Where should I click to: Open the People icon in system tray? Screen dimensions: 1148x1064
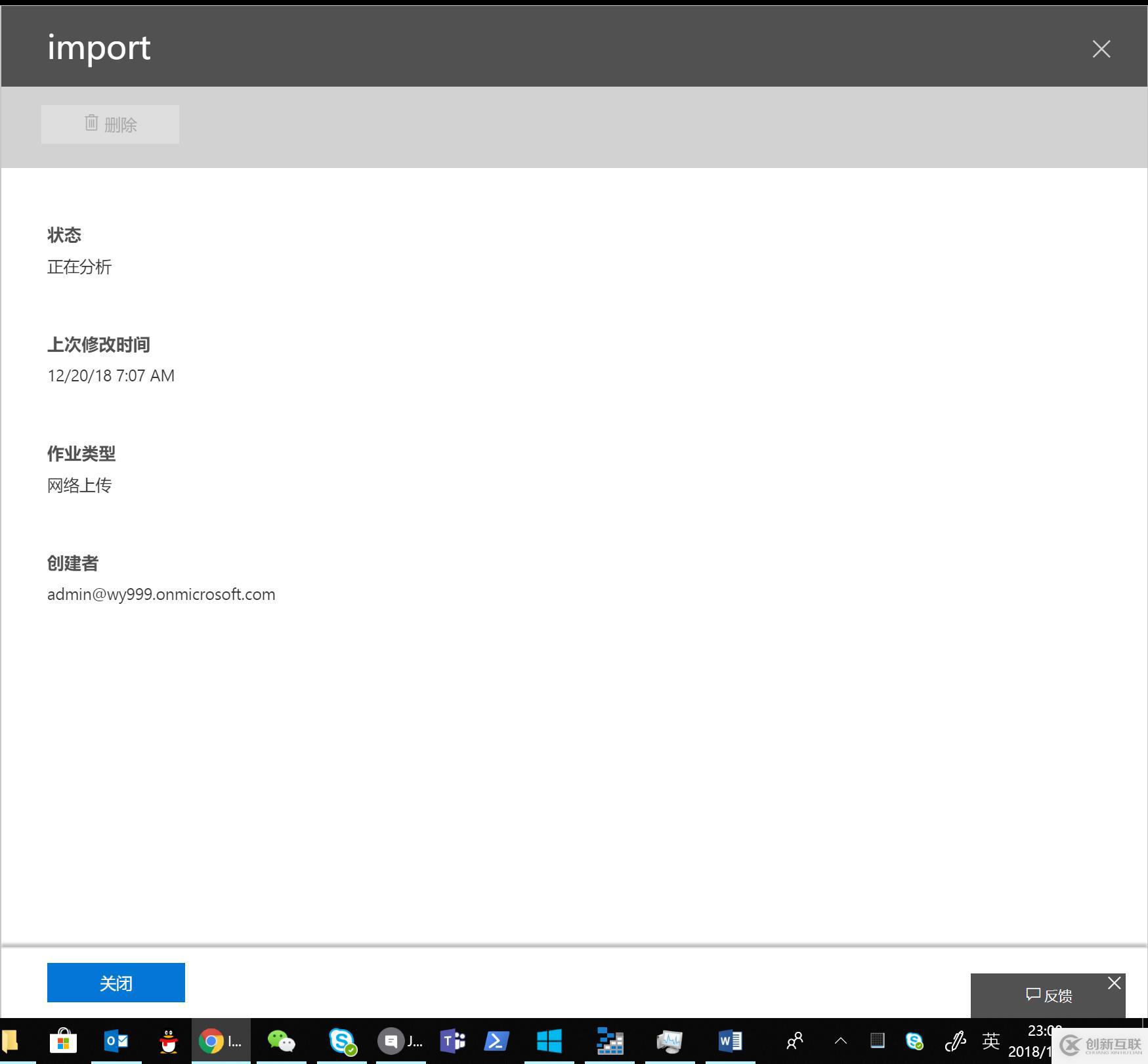tap(795, 1041)
